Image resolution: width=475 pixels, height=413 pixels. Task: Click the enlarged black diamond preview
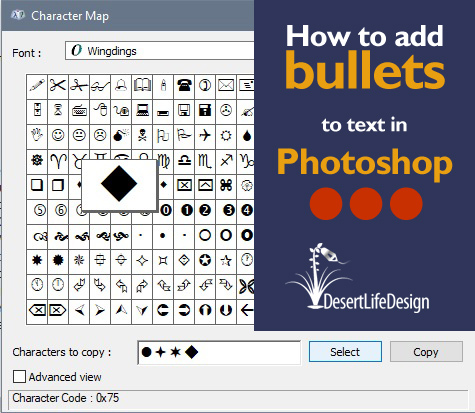tap(119, 185)
